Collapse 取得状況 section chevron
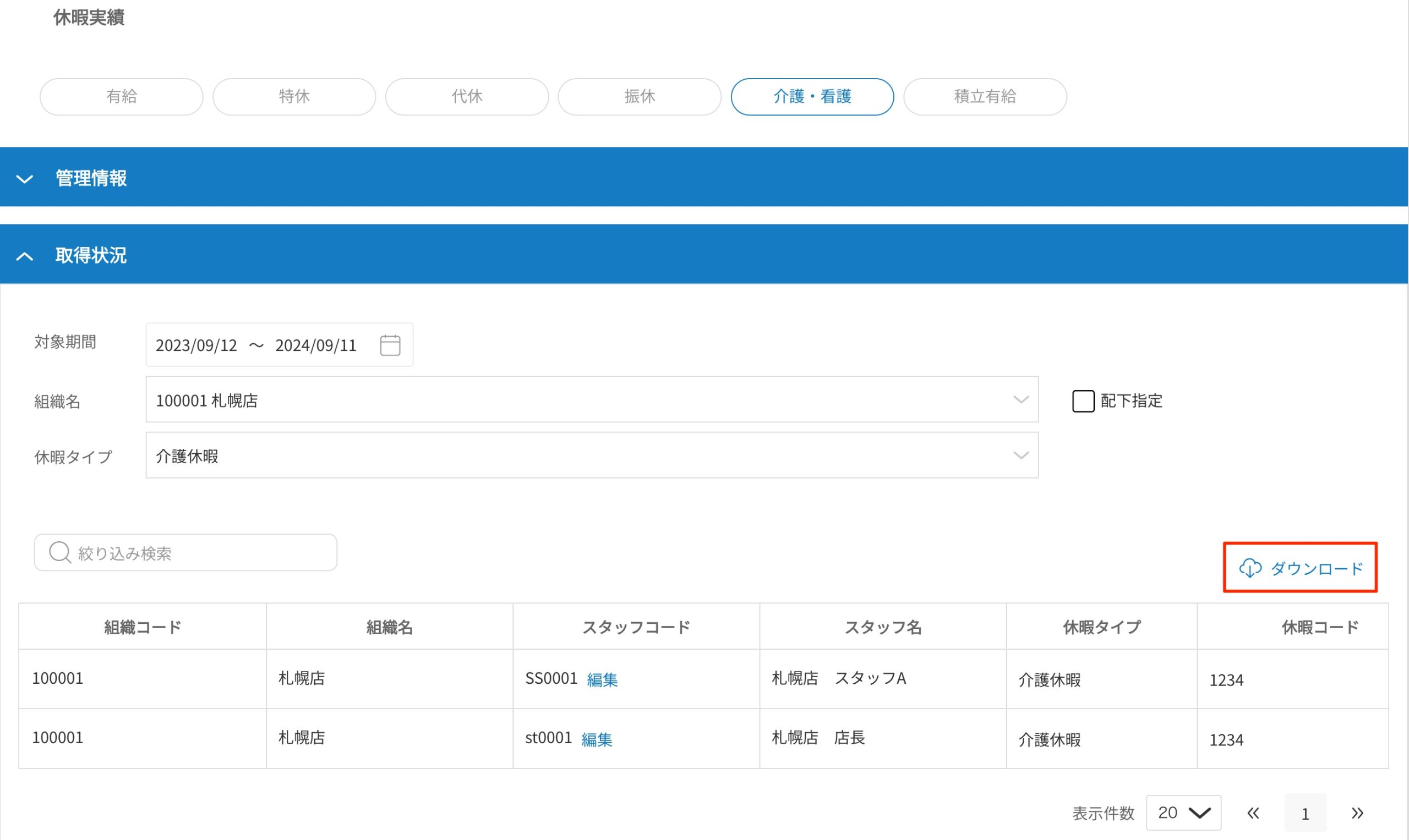Screen dimensions: 1409x840 click(x=24, y=256)
